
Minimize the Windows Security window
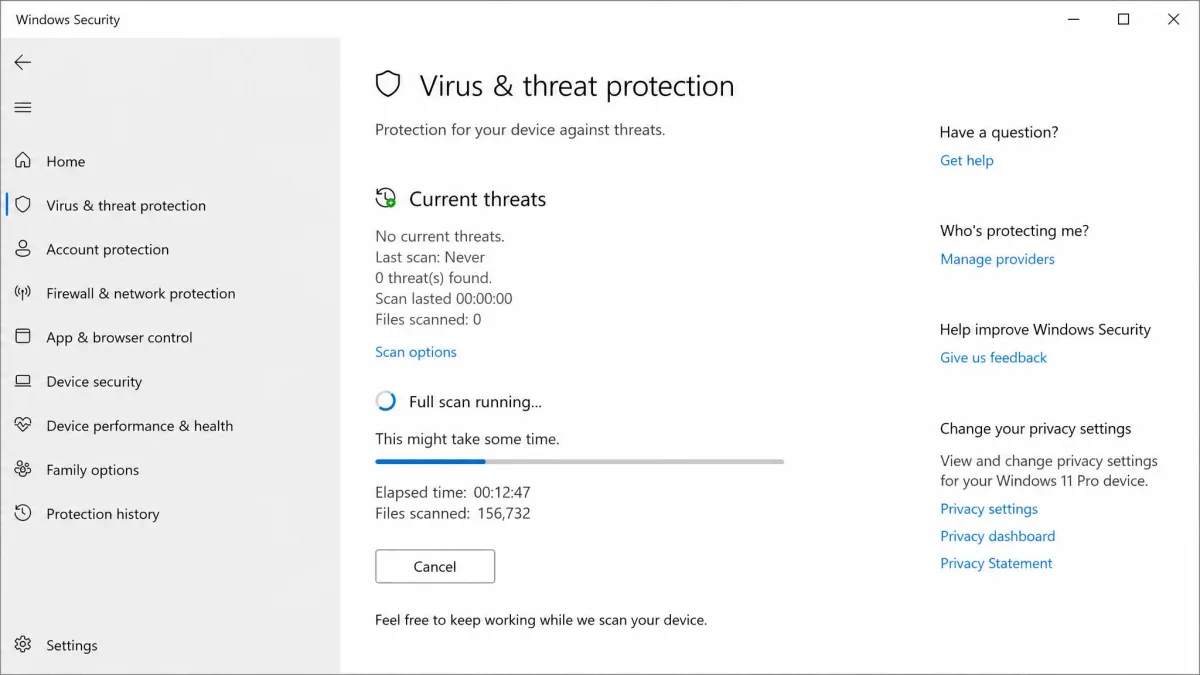1074,19
